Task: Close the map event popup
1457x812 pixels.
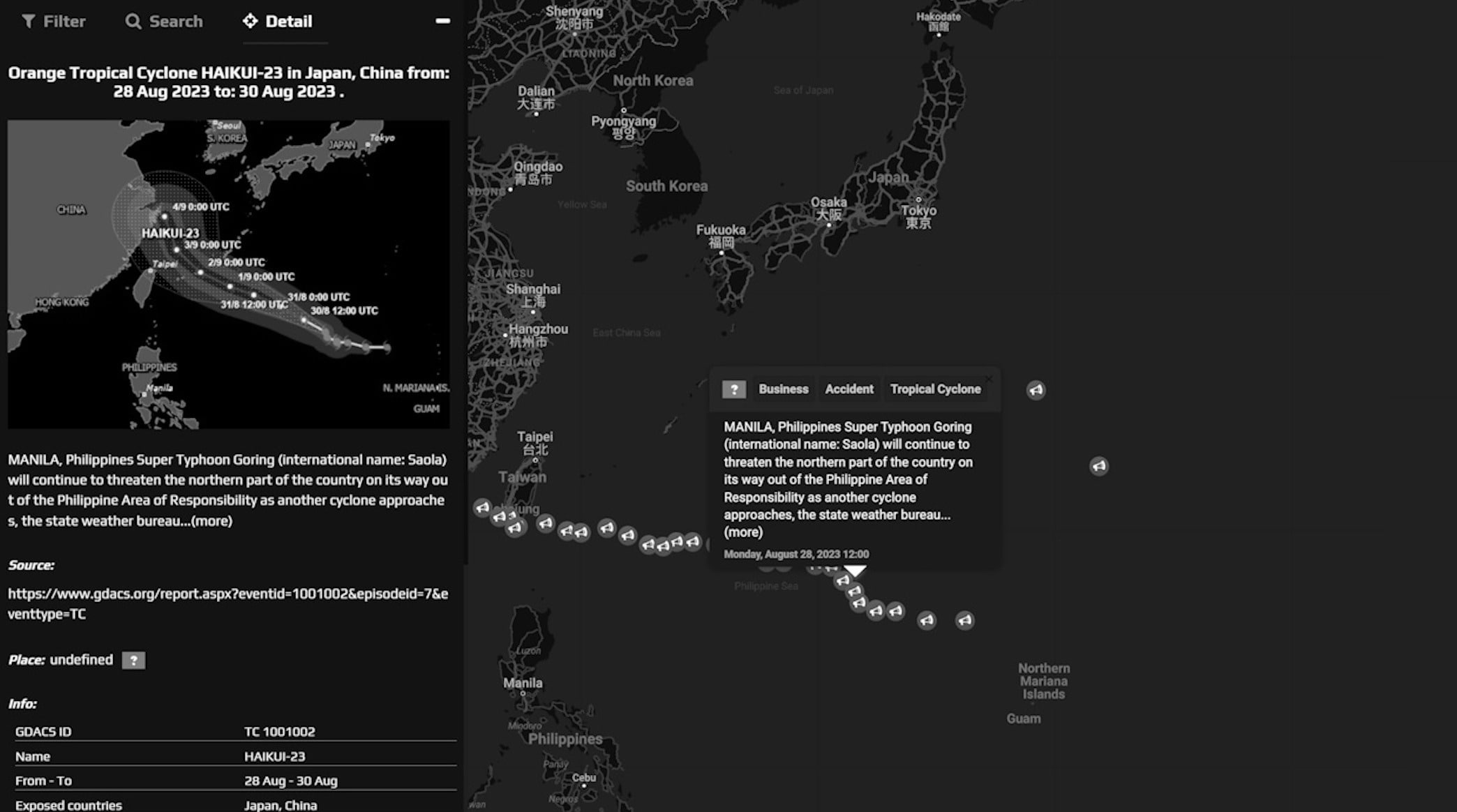Action: click(x=988, y=379)
